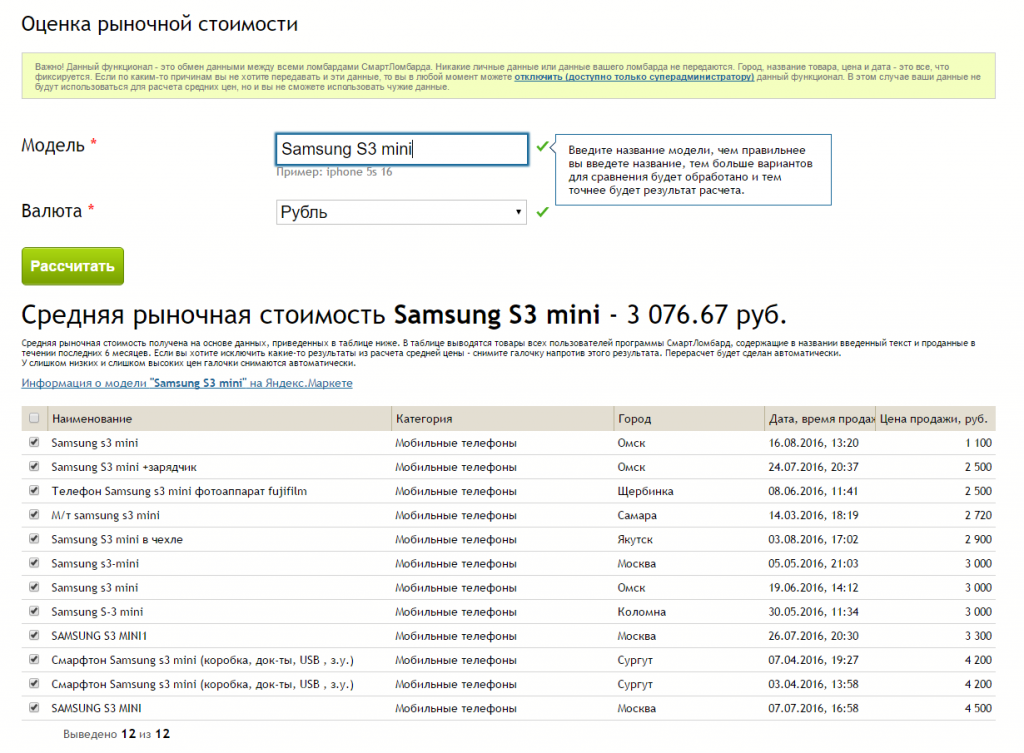Click the date cell 24.07.2016, 20:37
The height and width of the screenshot is (753, 1024).
coord(813,467)
